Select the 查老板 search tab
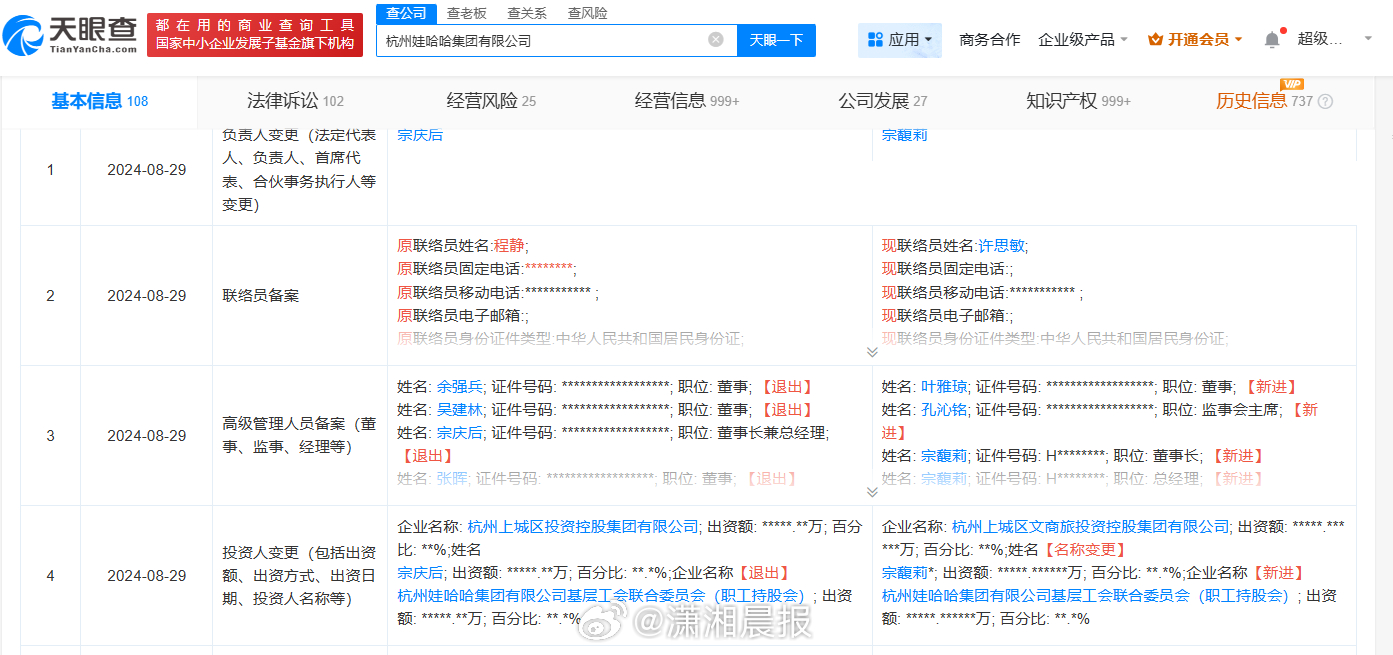This screenshot has height=655, width=1393. tap(466, 13)
